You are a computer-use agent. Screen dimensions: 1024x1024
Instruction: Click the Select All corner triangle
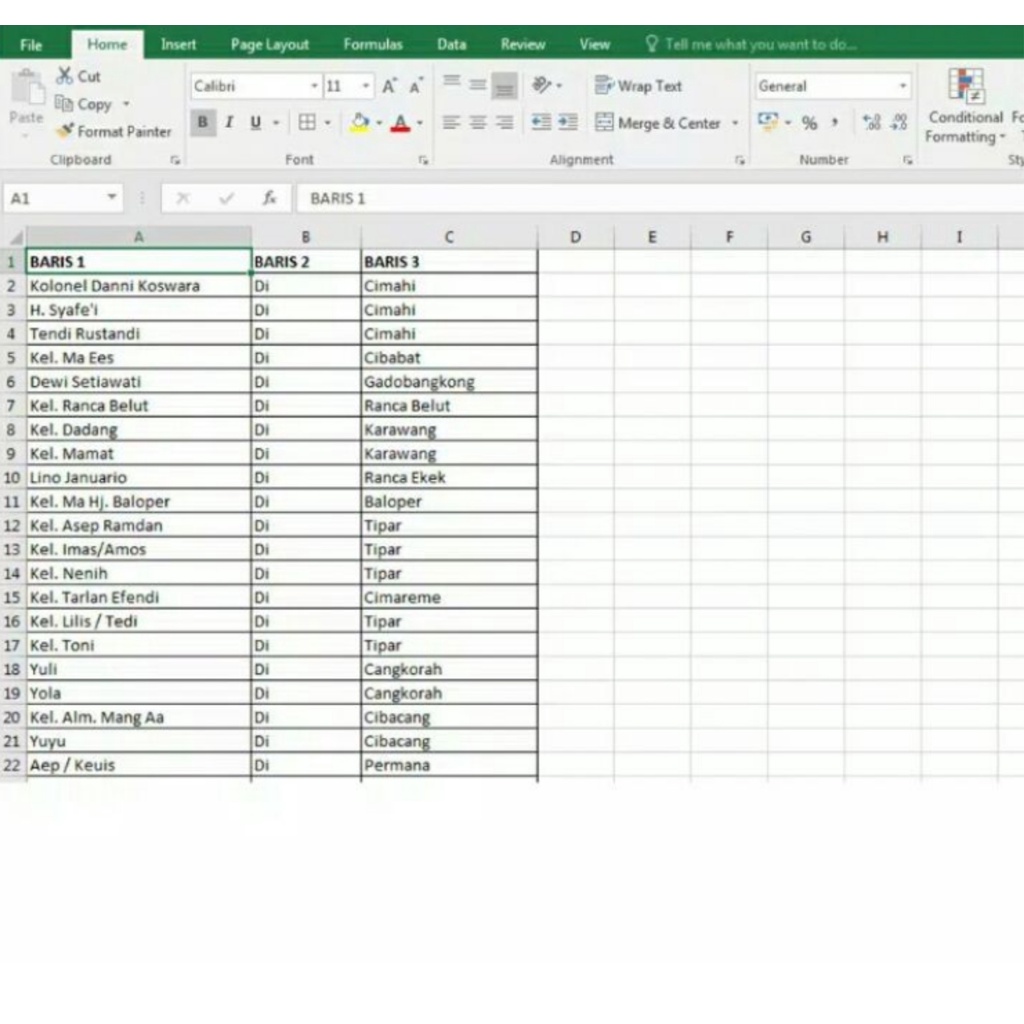point(16,236)
